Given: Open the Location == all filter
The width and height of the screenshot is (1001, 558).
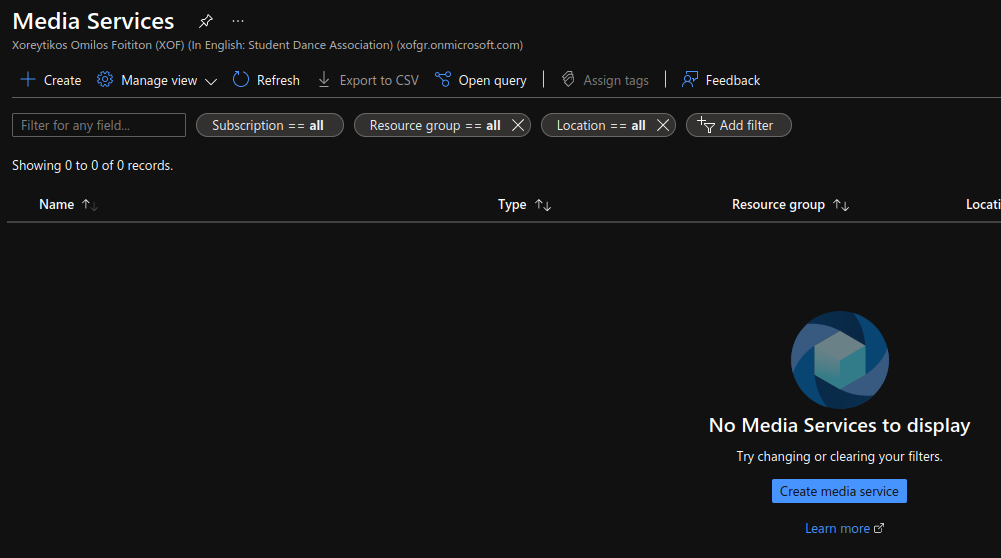Looking at the screenshot, I should pyautogui.click(x=600, y=125).
